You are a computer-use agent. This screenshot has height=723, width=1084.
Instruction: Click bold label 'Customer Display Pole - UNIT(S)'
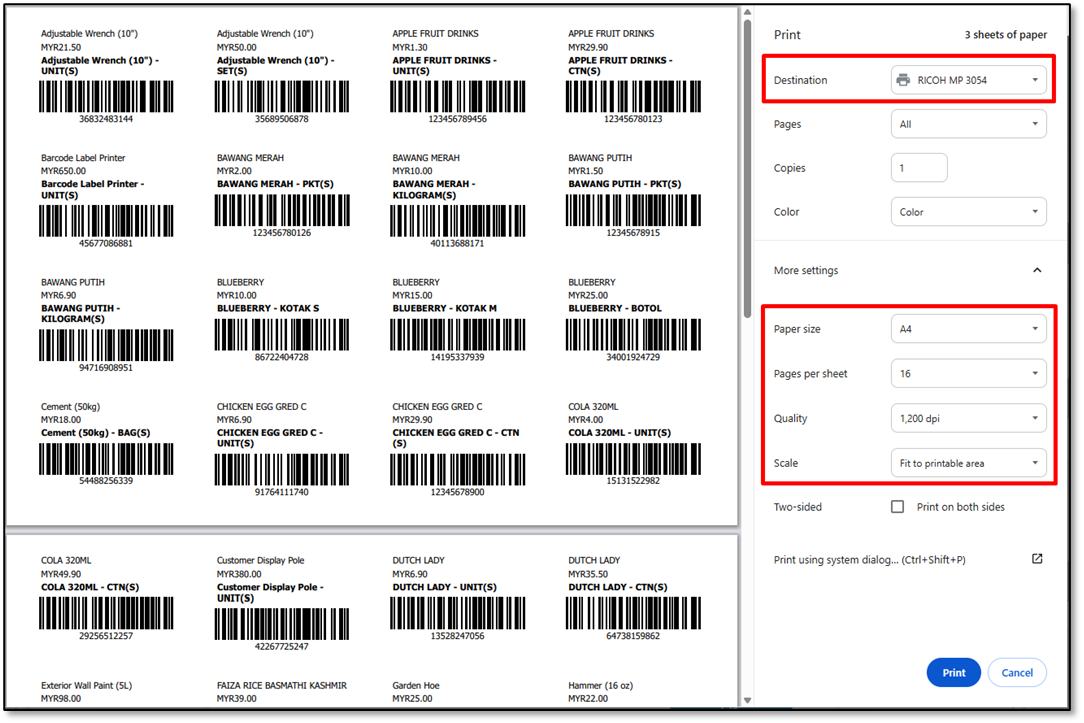(270, 592)
